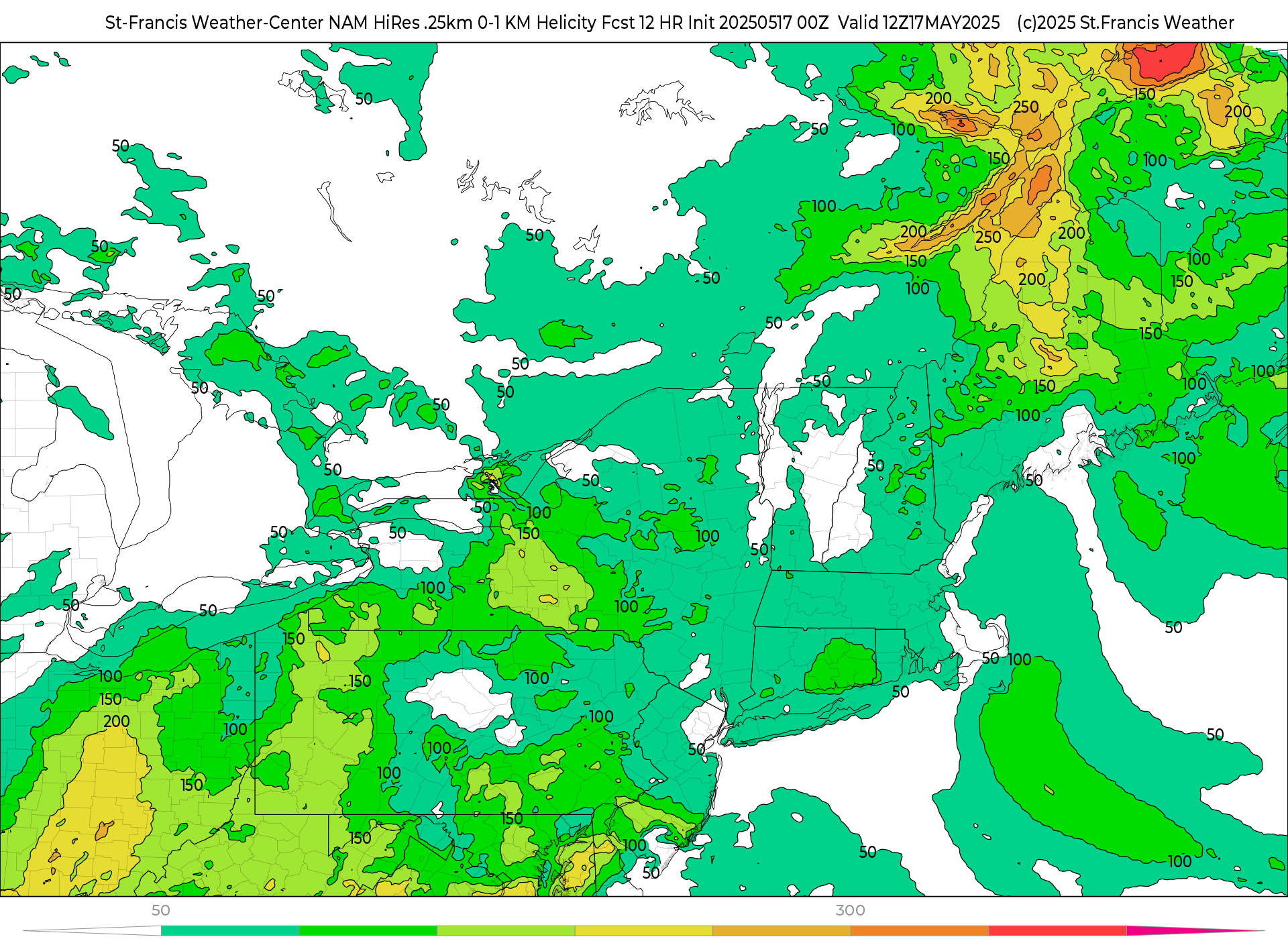Click the teal segment of the color bar
The image size is (1288, 939).
tap(230, 931)
